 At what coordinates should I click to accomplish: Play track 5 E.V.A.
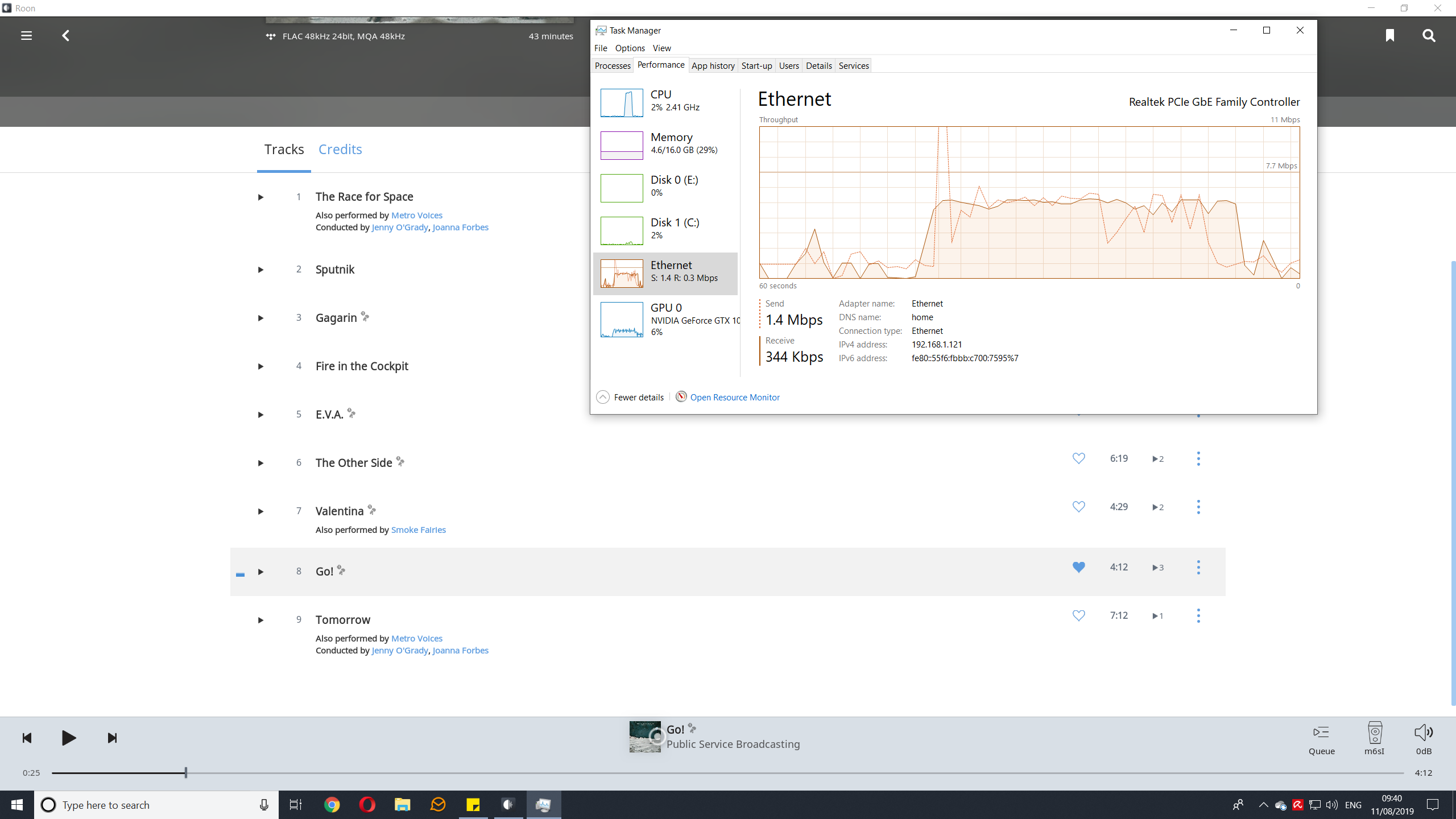pos(260,415)
